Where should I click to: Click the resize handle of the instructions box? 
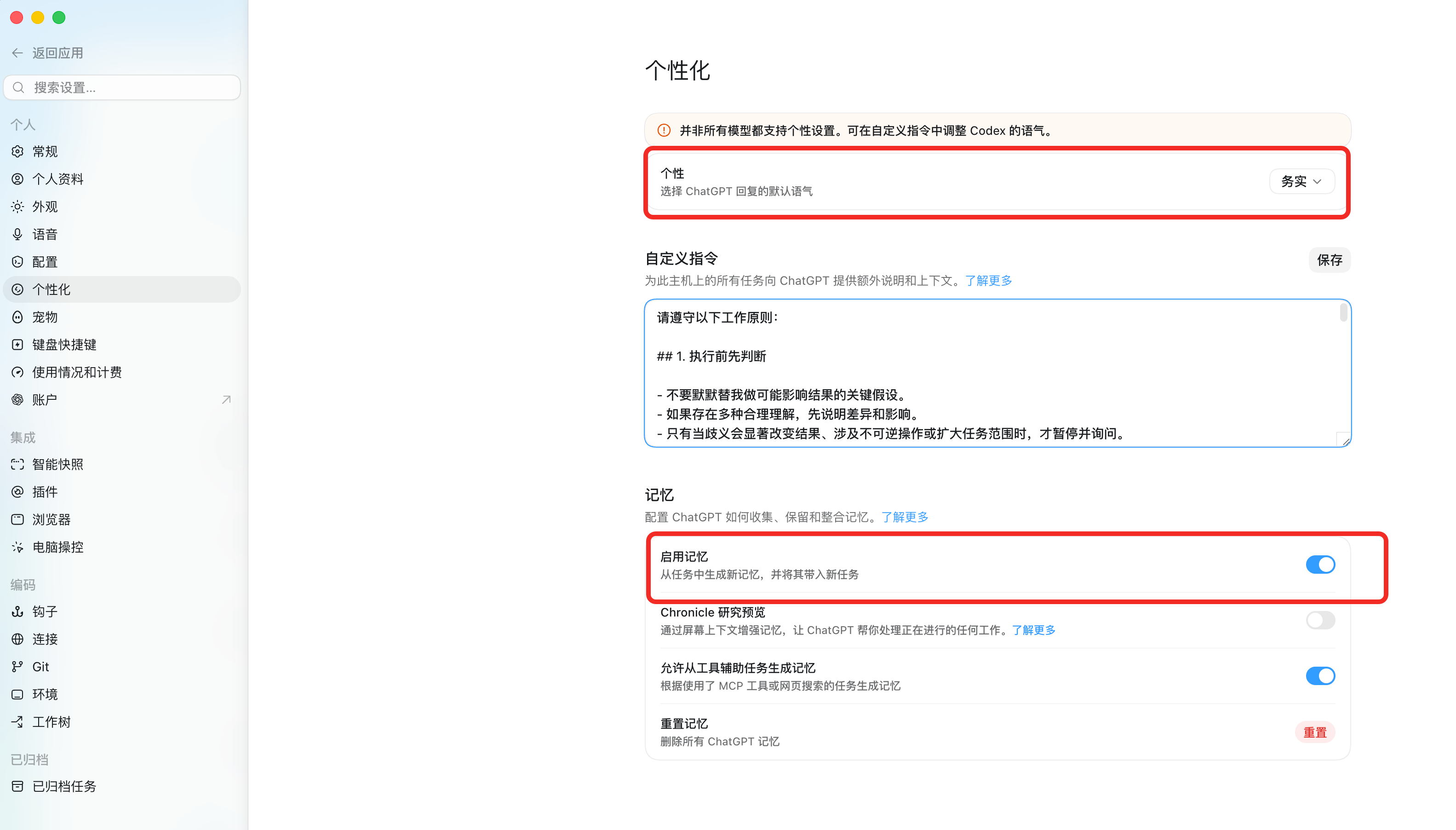[1345, 441]
